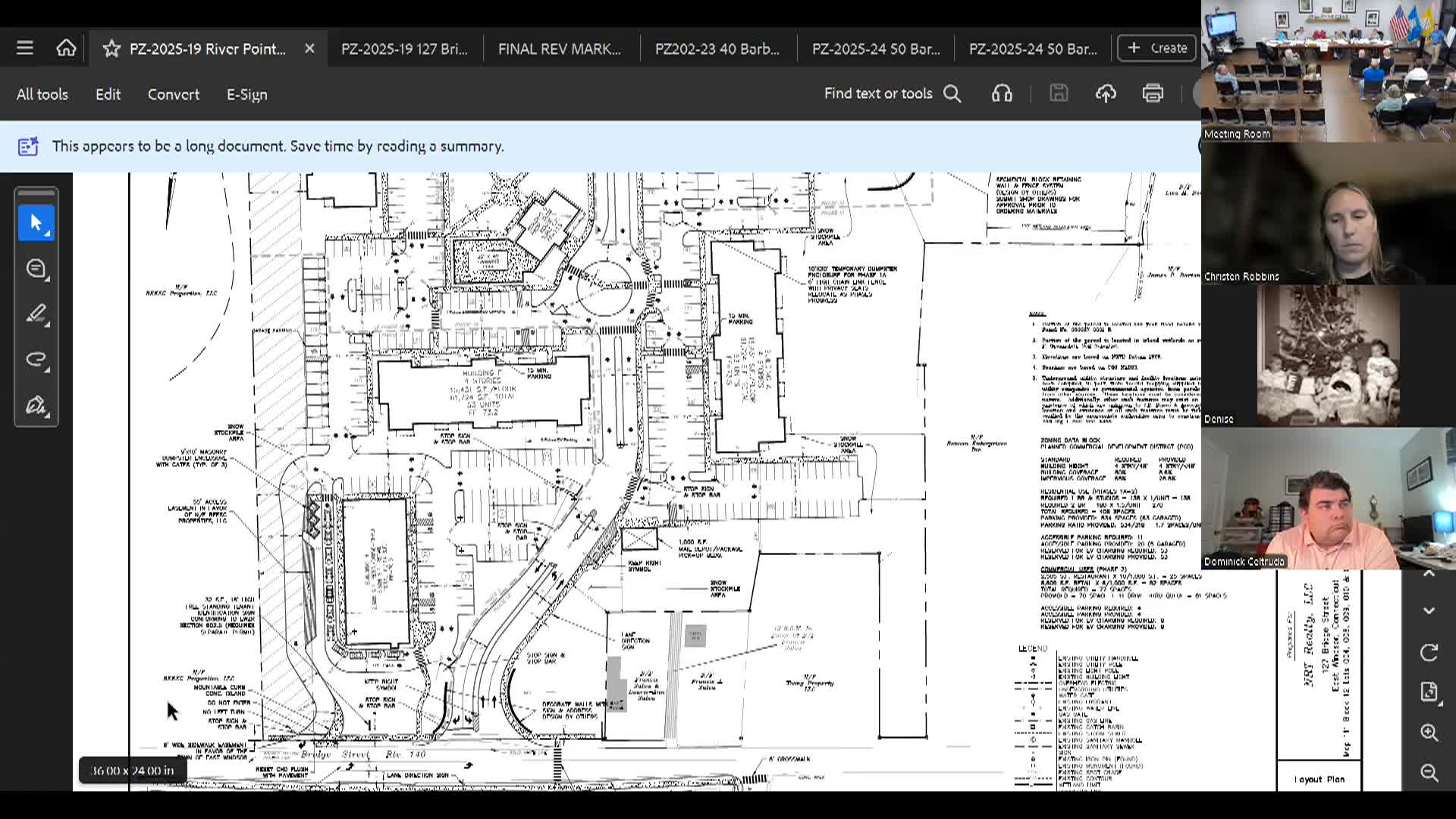Open the E-Sign menu
1456x819 pixels.
246,94
